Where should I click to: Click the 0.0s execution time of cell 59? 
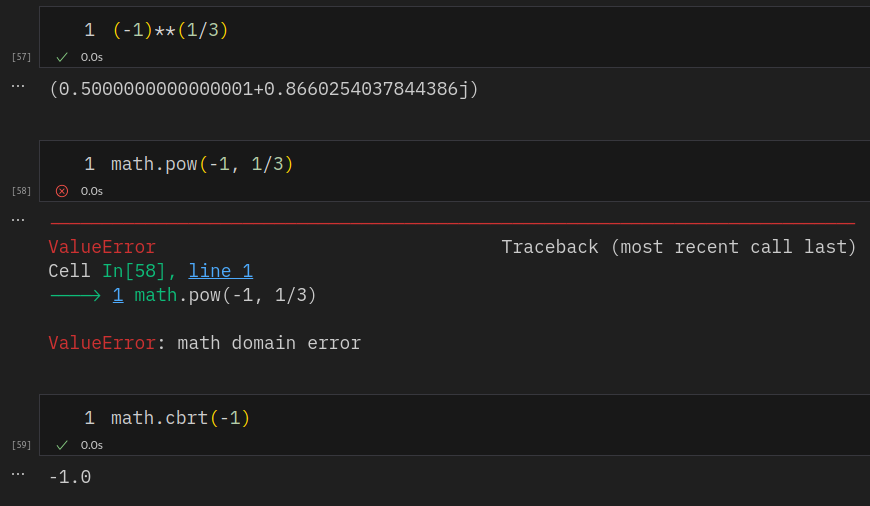tap(92, 445)
